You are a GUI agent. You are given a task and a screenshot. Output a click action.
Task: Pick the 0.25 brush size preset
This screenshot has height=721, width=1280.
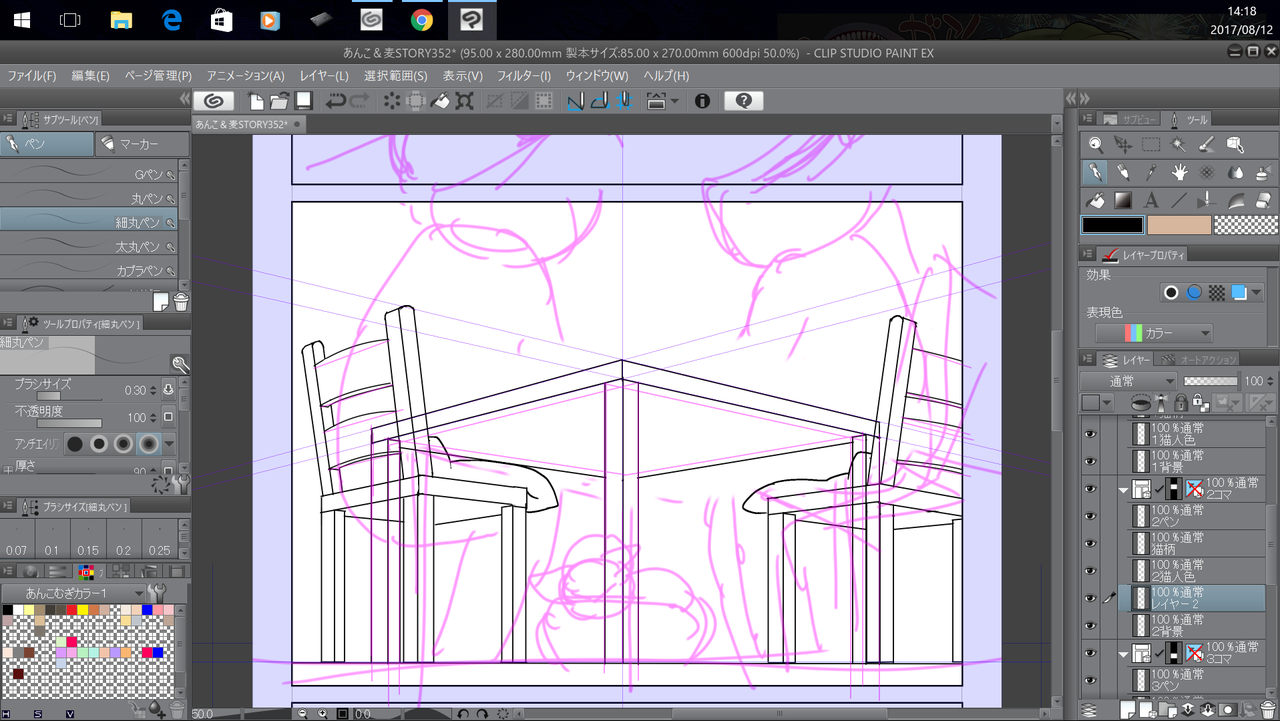[x=159, y=540]
